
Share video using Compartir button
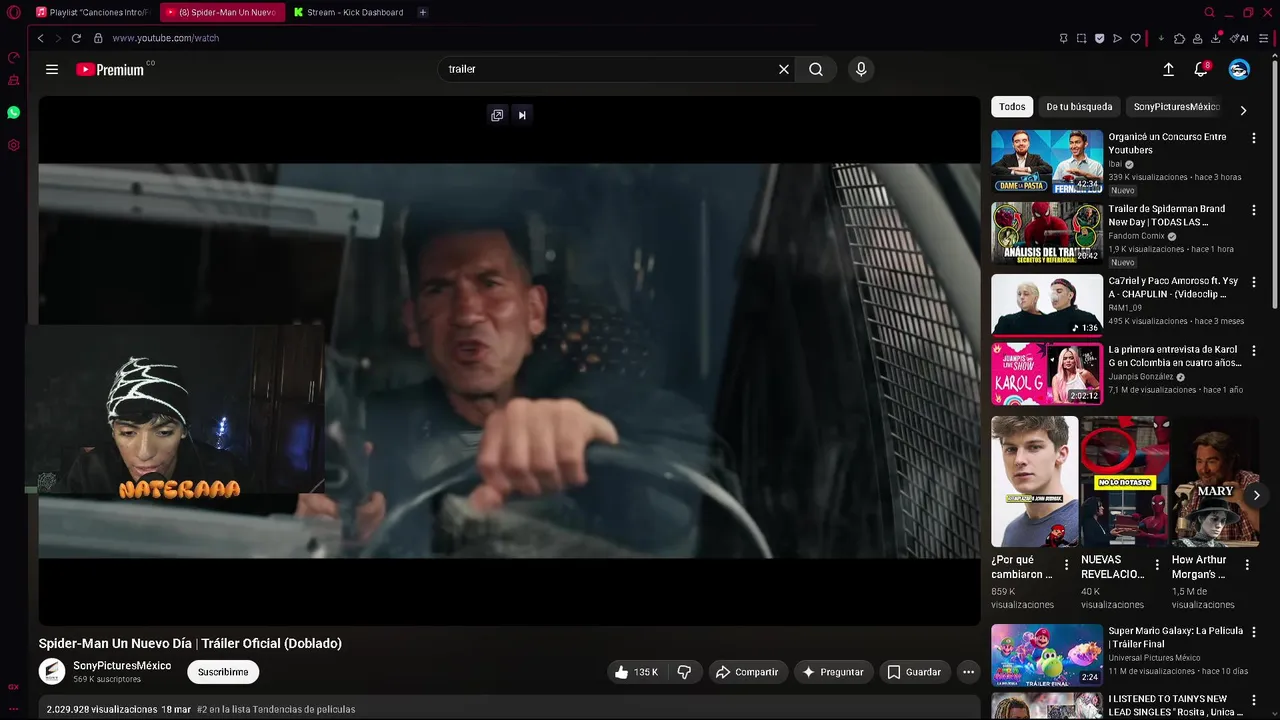(747, 672)
